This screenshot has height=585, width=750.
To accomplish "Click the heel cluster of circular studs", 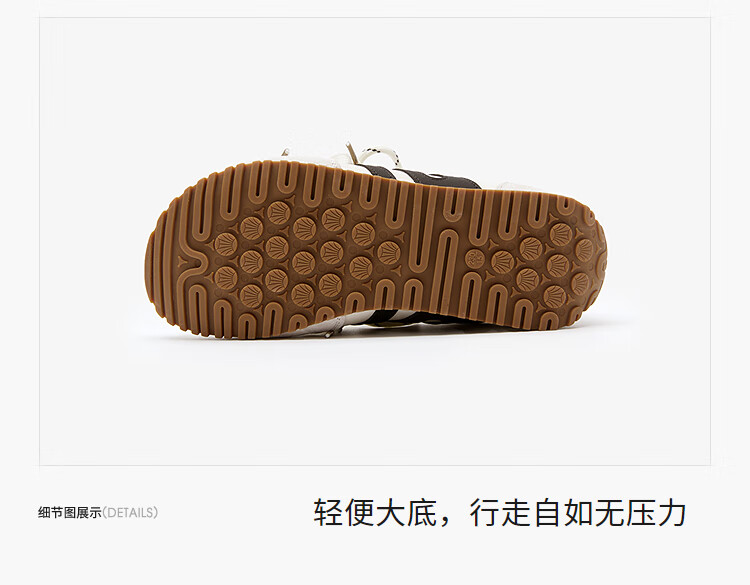I will [x=545, y=264].
